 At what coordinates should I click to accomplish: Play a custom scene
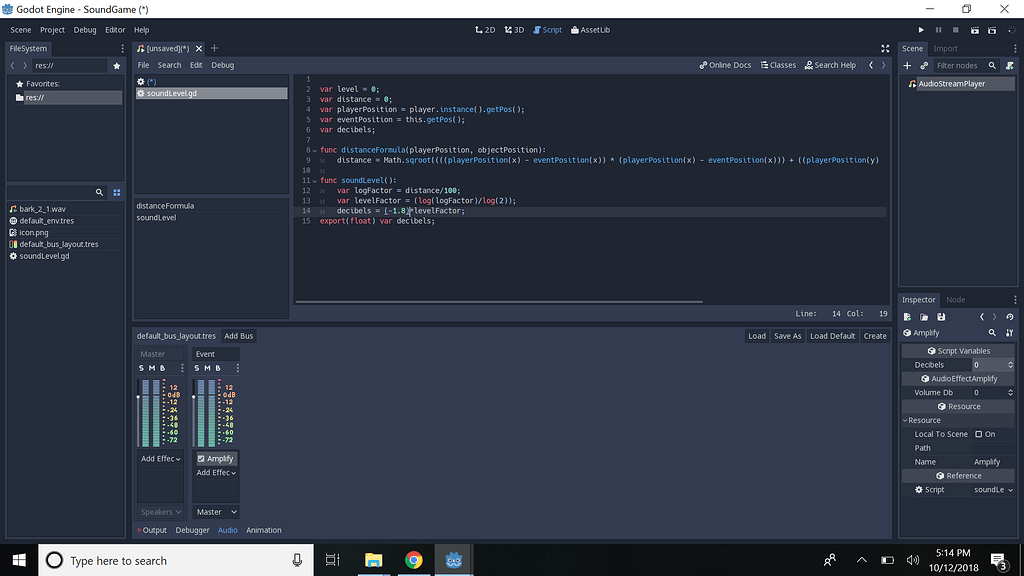click(x=992, y=30)
